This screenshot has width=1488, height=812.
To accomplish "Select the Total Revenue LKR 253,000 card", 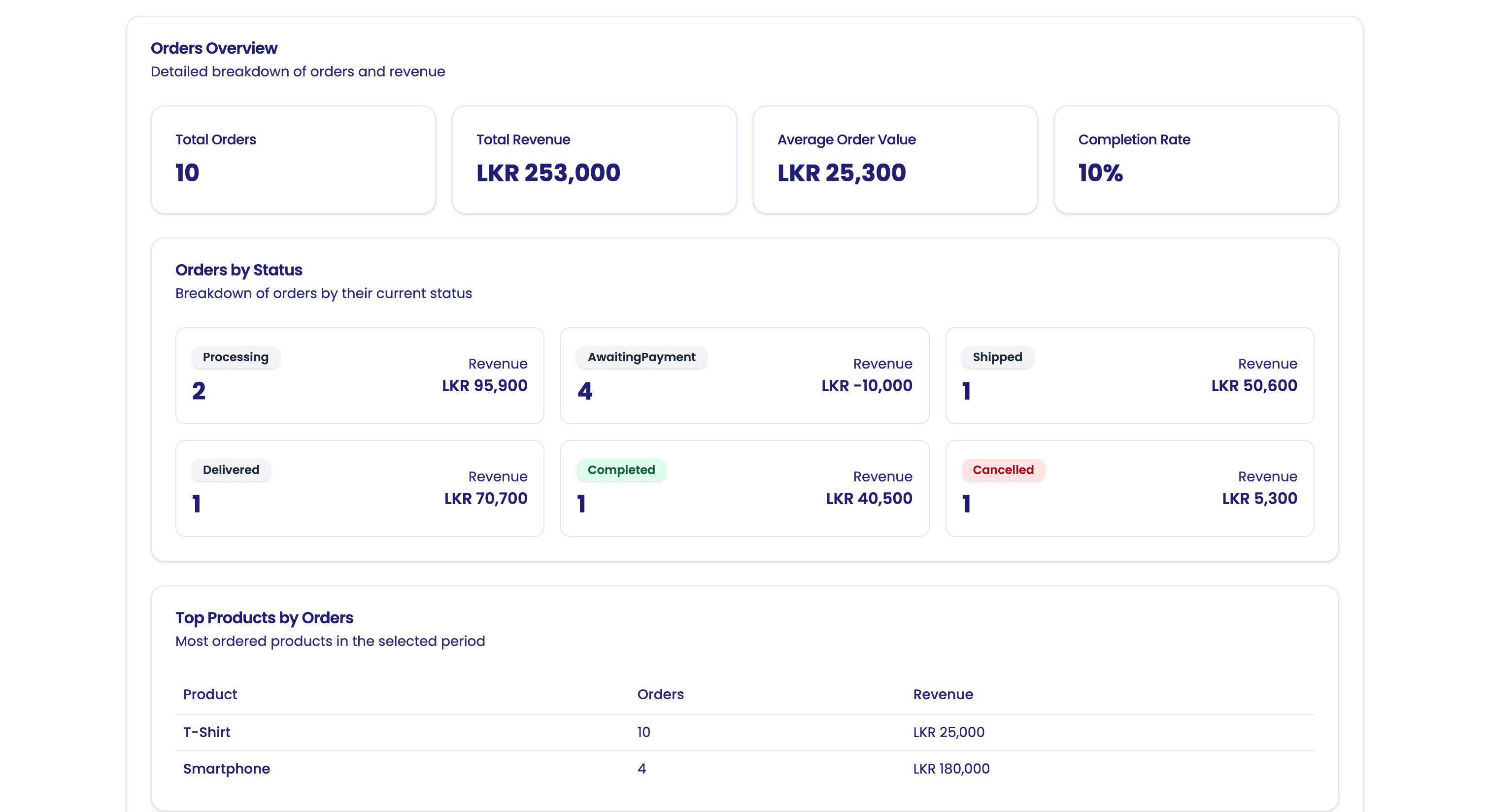I will pyautogui.click(x=594, y=160).
